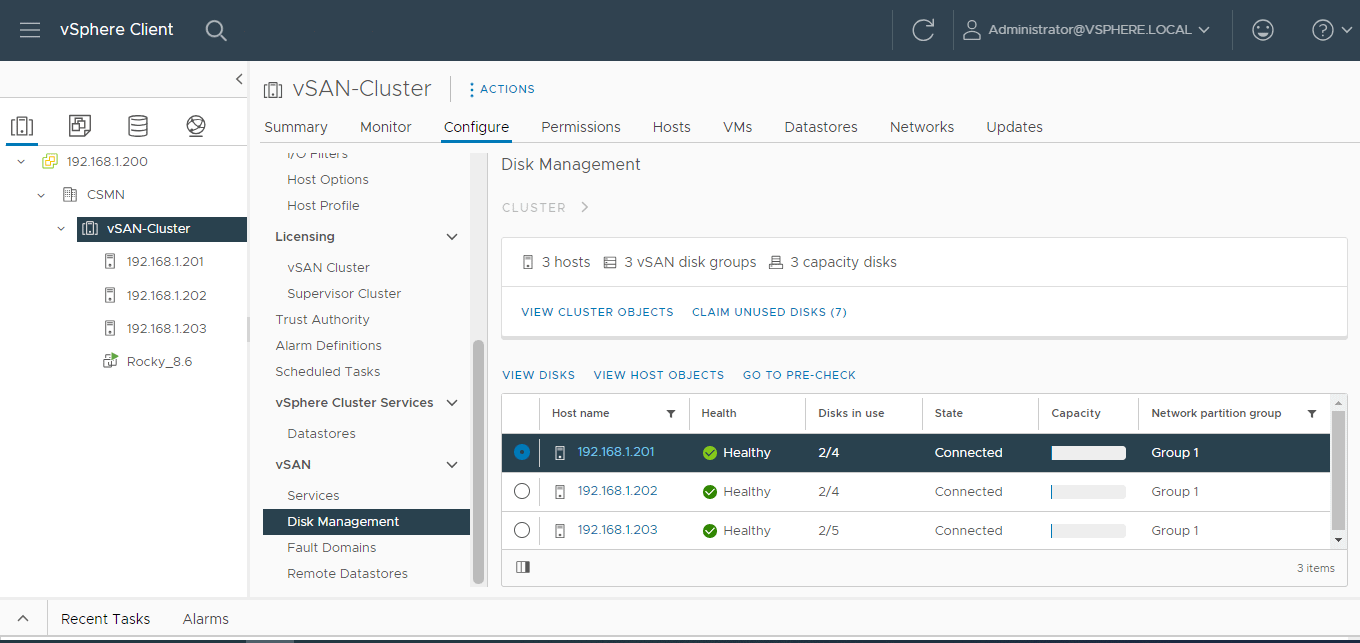Switch to the Monitor tab
The width and height of the screenshot is (1360, 643).
pos(386,127)
